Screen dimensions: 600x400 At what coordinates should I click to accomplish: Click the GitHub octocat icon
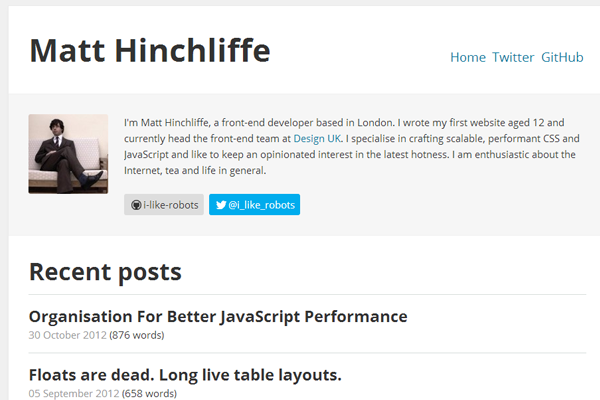pos(136,205)
